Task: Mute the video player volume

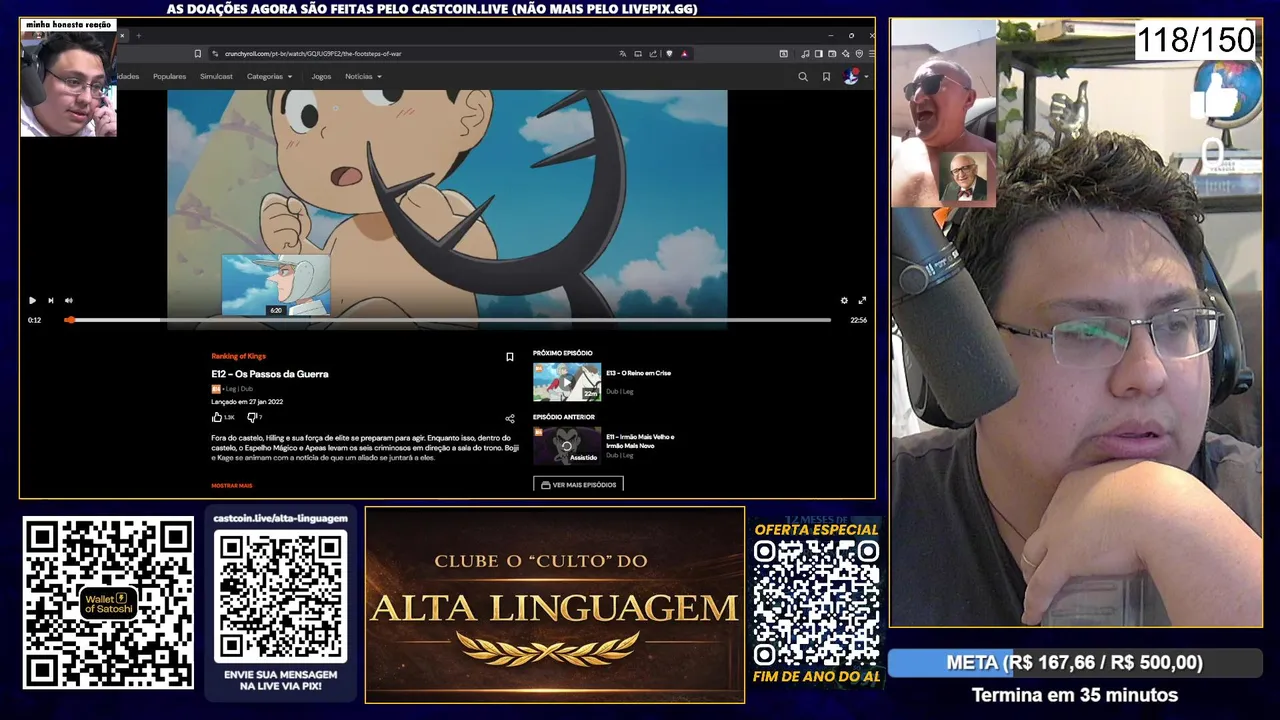Action: point(68,300)
